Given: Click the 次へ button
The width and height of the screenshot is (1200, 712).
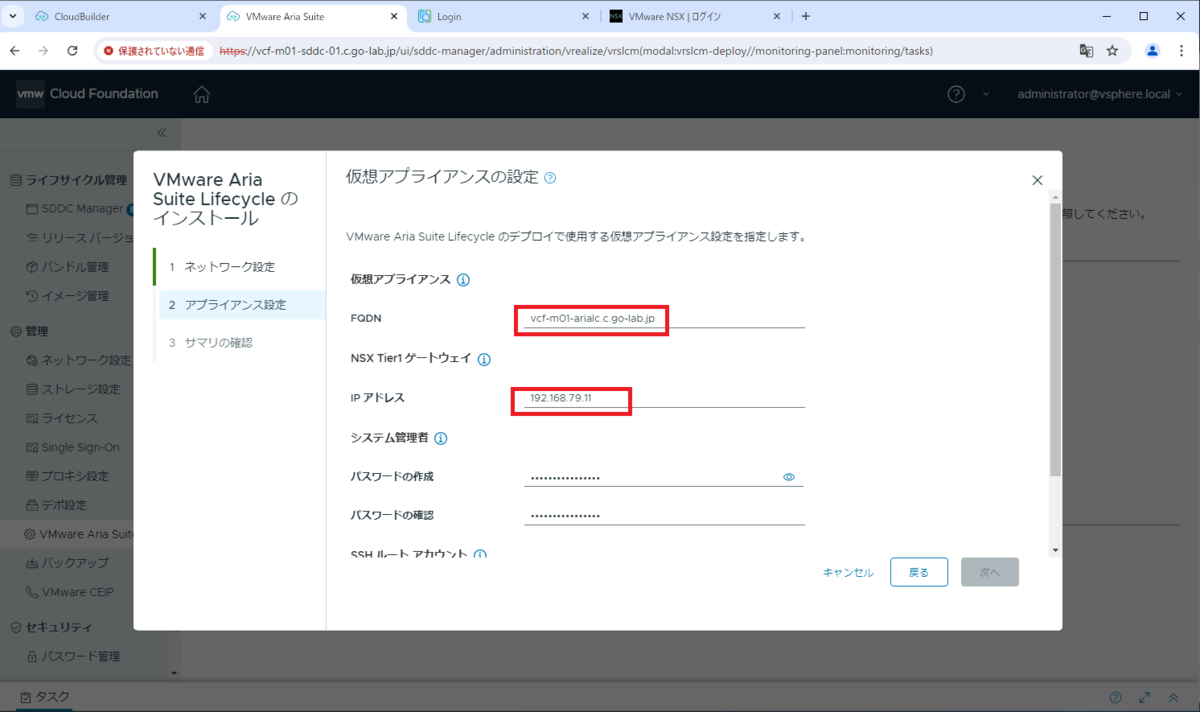Looking at the screenshot, I should [990, 572].
